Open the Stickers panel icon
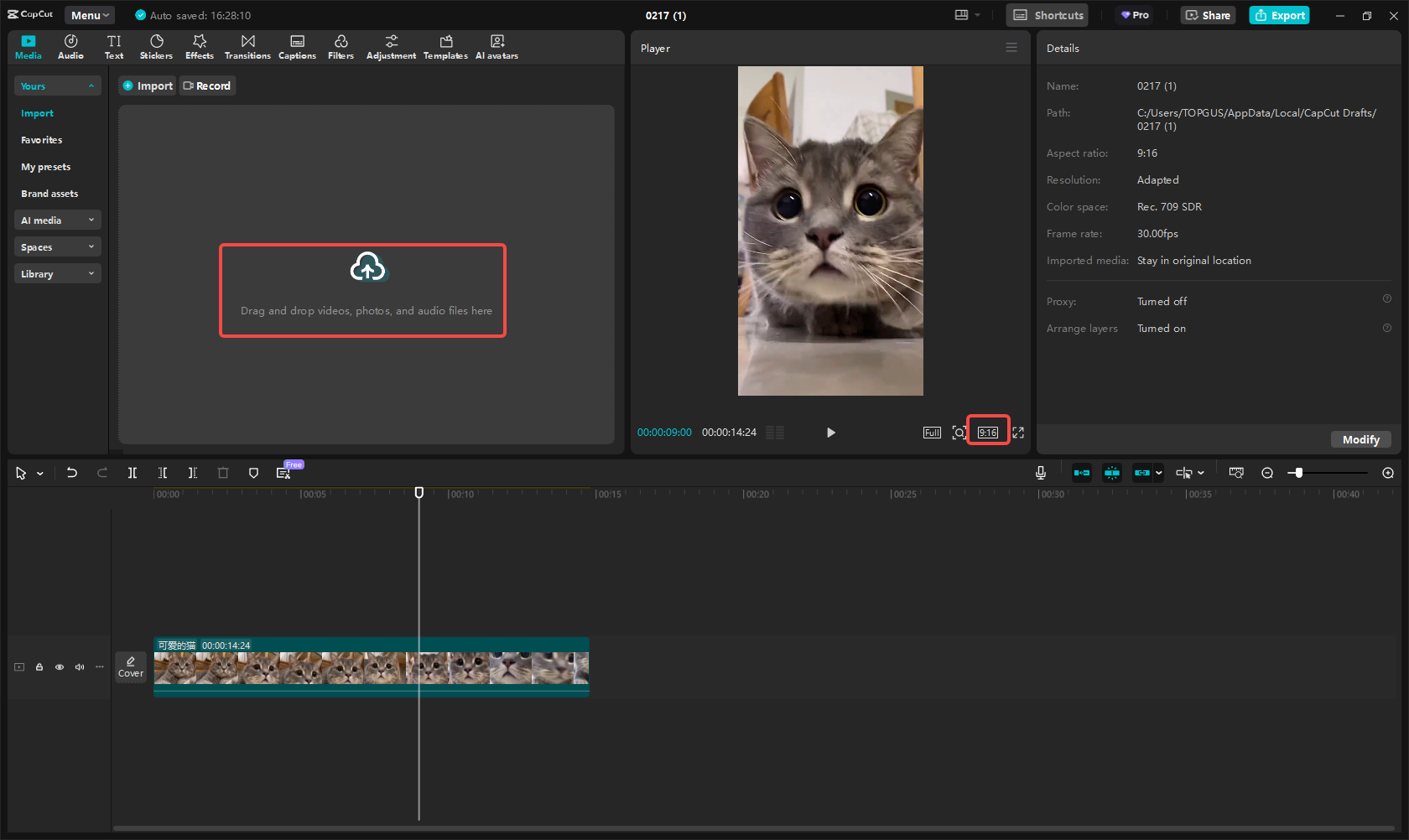 tap(156, 47)
